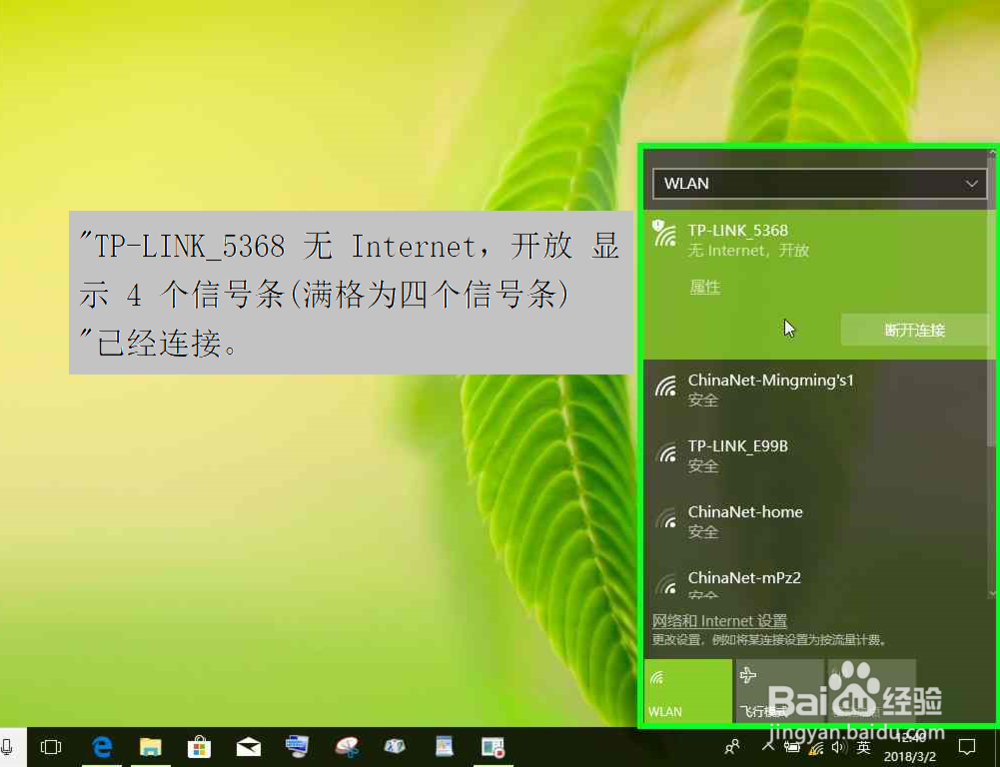The image size is (1000, 767).
Task: Open 网络和 Internet 设置 link
Action: [x=718, y=620]
